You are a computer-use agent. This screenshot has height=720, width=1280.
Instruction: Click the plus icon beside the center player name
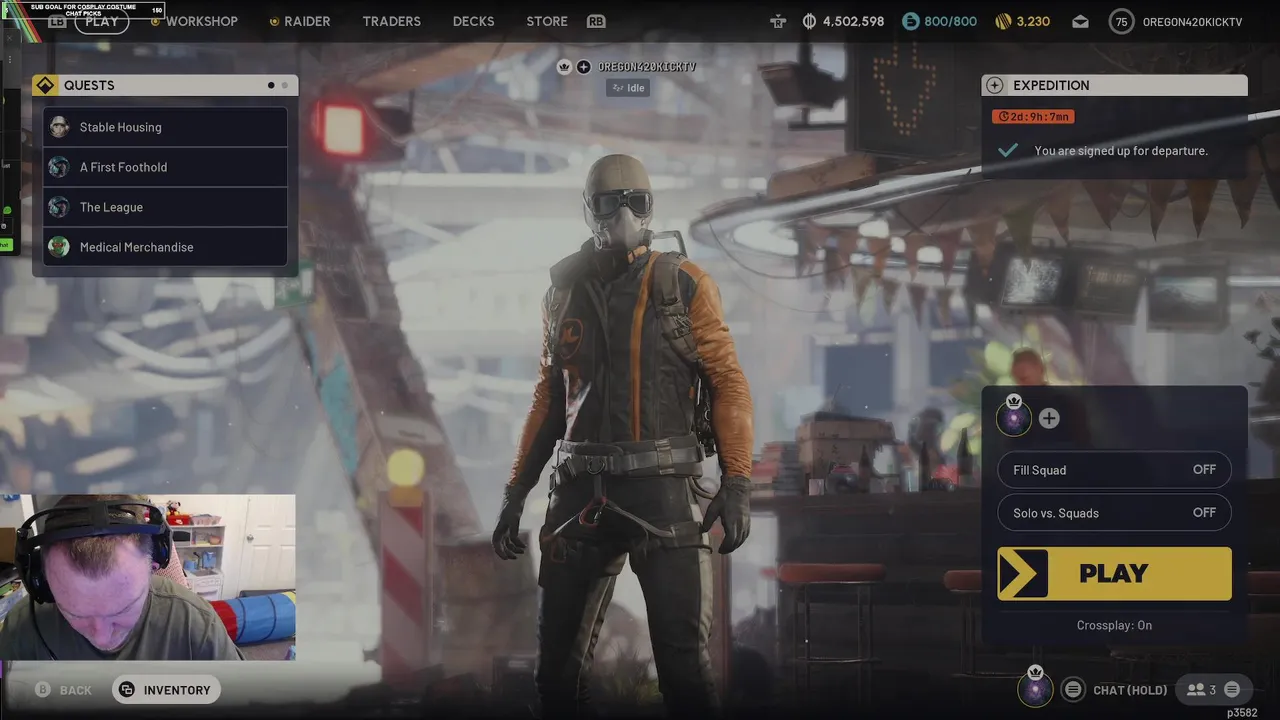coord(584,67)
